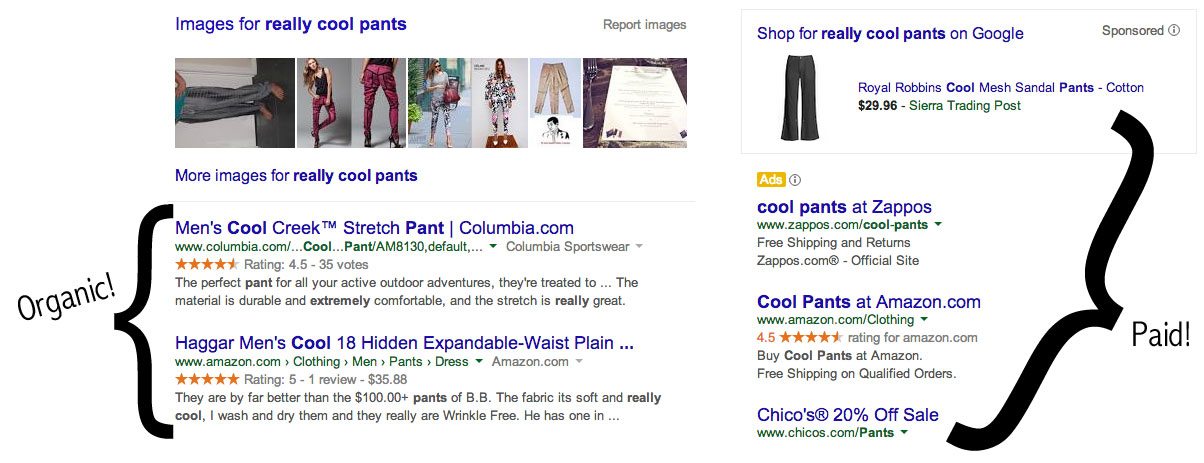The image size is (1204, 463).
Task: Open the first grey pants image thumbnail
Action: pyautogui.click(x=234, y=103)
